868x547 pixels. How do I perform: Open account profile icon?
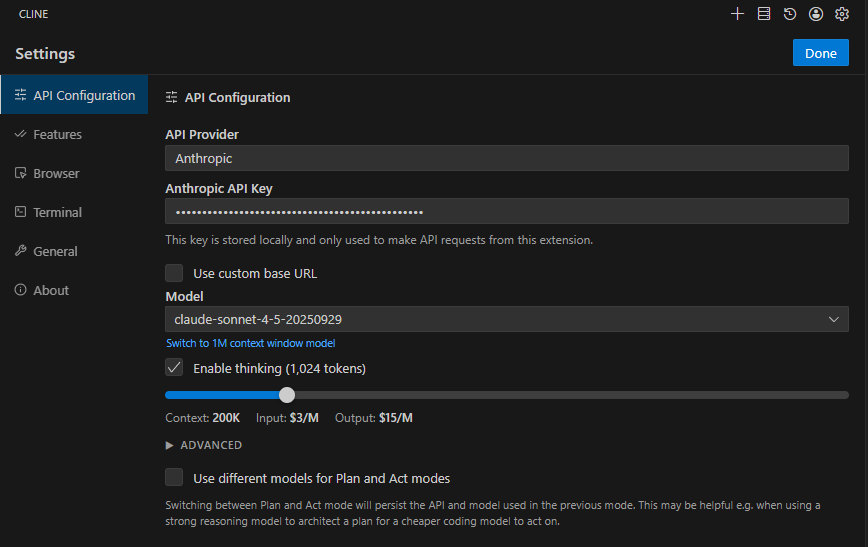(x=816, y=14)
